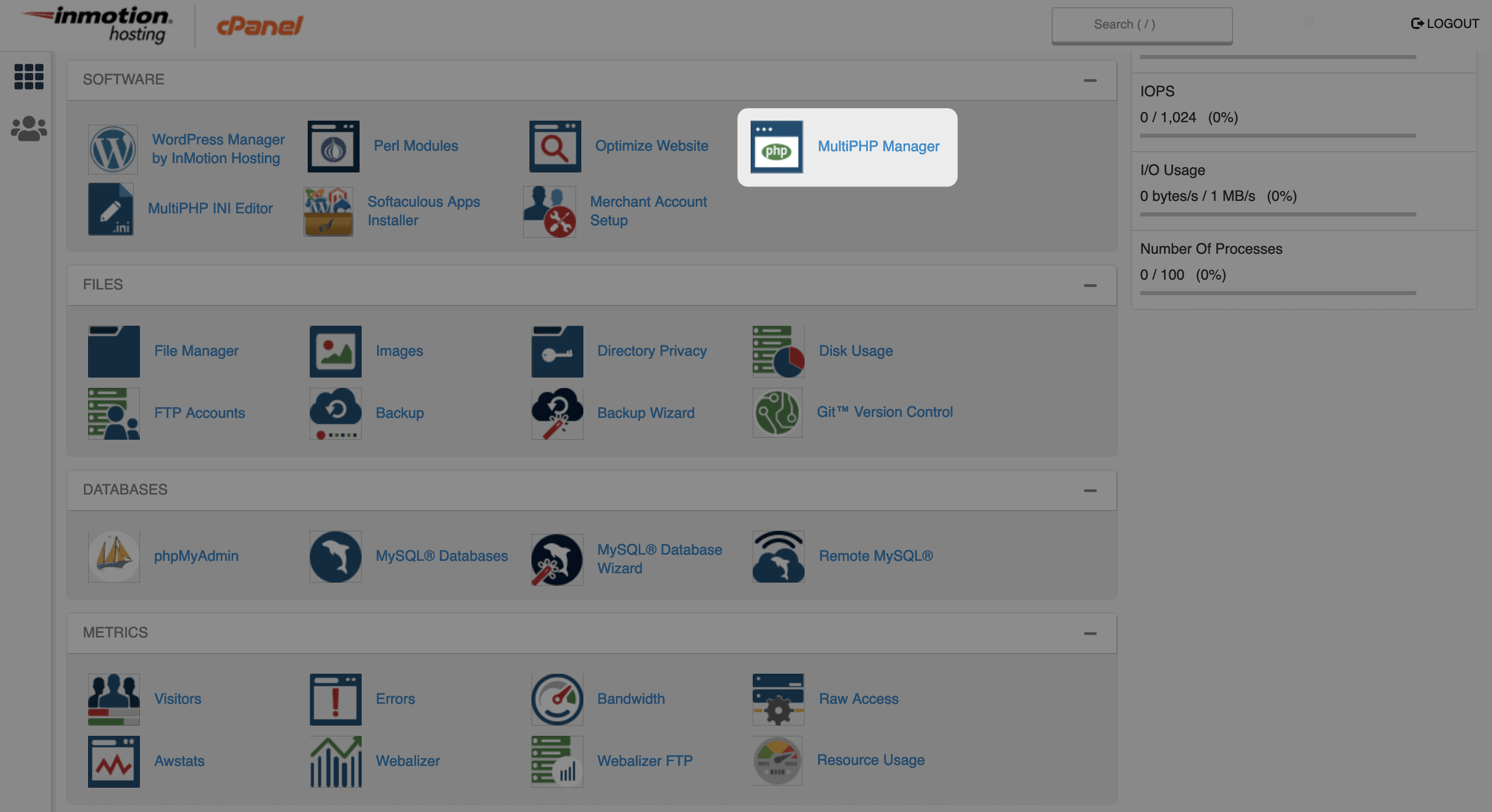Open the File Manager link text

pos(196,351)
